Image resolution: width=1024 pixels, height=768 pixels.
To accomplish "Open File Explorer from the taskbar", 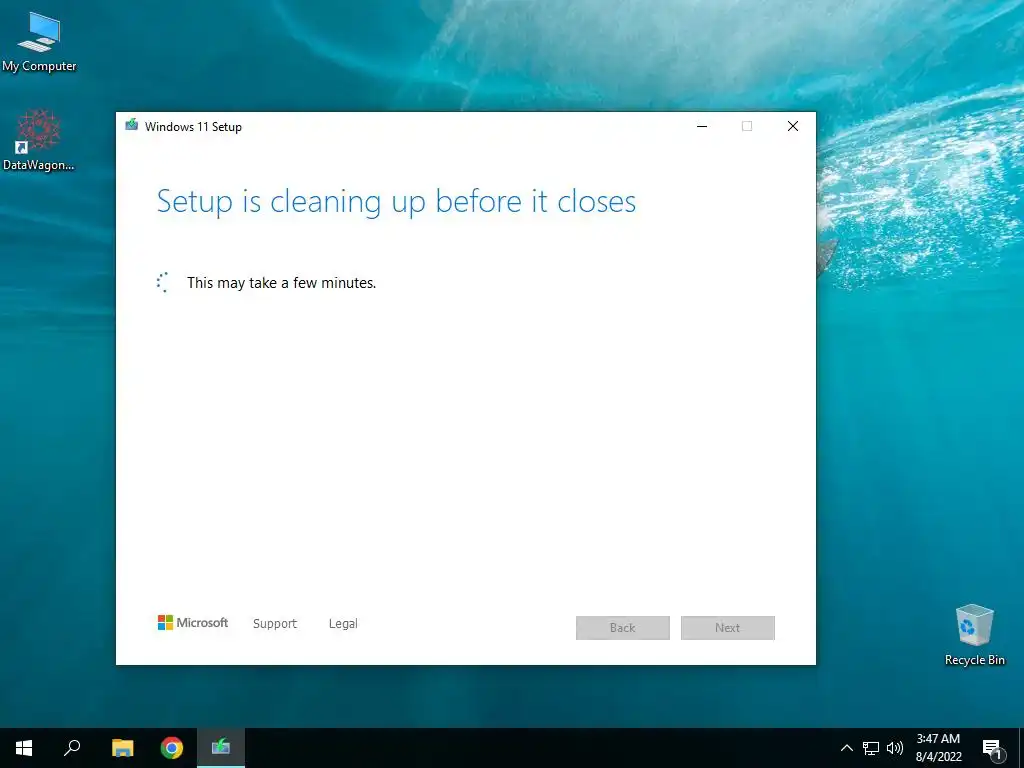I will point(122,748).
